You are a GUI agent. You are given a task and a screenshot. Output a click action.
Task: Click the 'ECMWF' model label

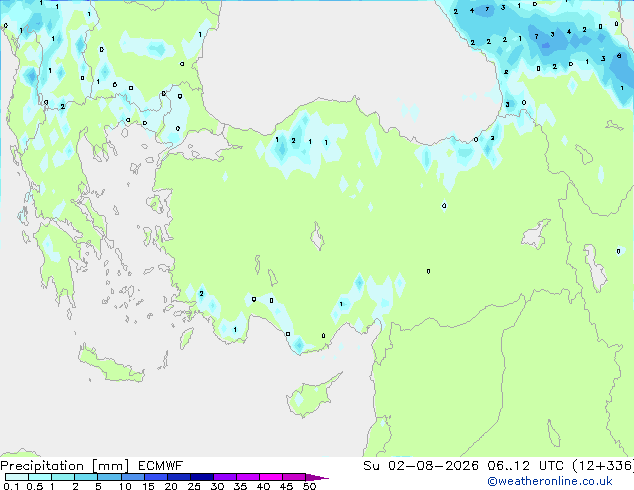tap(161, 466)
